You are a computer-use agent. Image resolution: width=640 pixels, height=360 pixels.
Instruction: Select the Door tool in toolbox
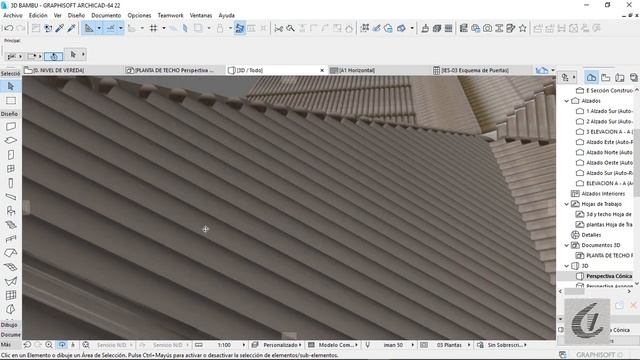click(x=11, y=155)
